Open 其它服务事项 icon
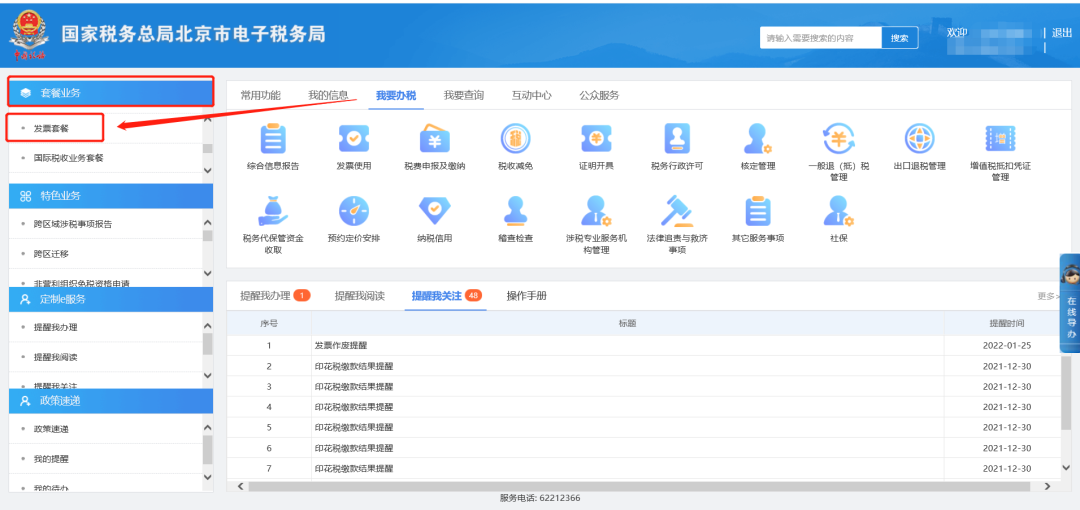Image resolution: width=1080 pixels, height=510 pixels. click(x=758, y=211)
